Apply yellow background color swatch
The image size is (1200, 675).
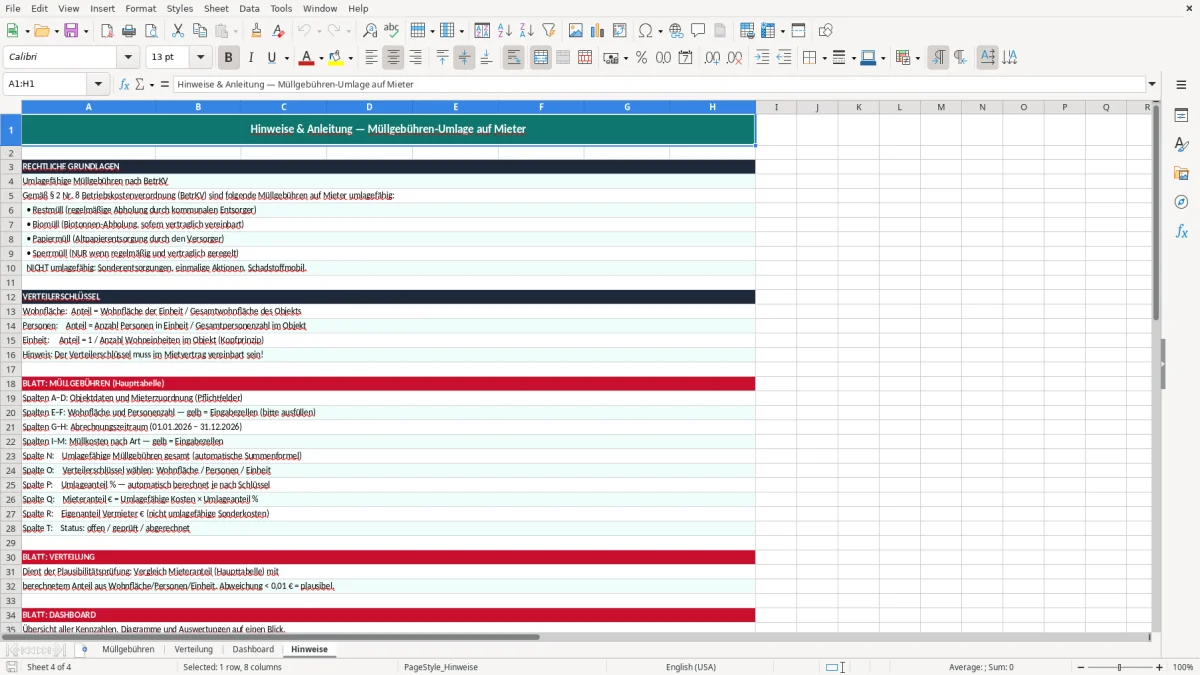point(336,58)
